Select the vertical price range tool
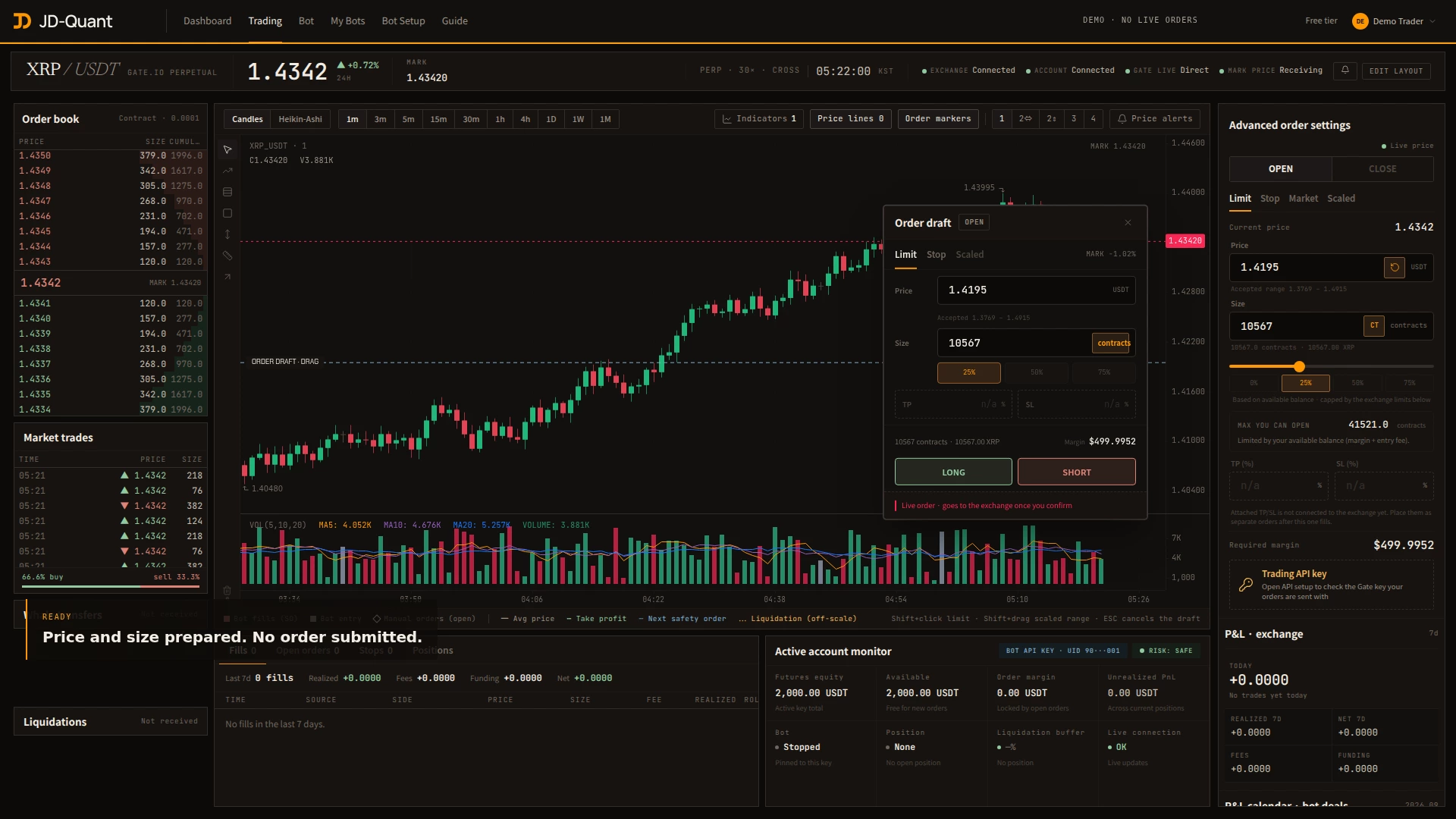Image resolution: width=1456 pixels, height=819 pixels. point(227,235)
